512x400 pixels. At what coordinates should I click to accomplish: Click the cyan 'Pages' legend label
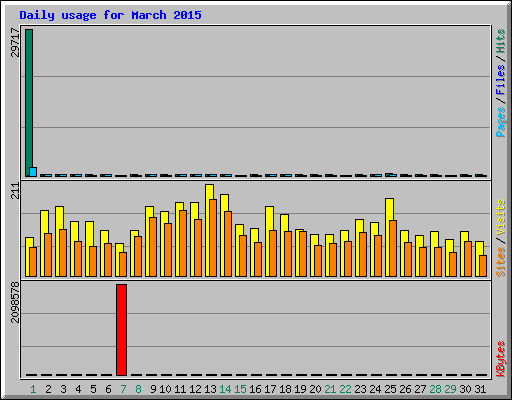(500, 122)
